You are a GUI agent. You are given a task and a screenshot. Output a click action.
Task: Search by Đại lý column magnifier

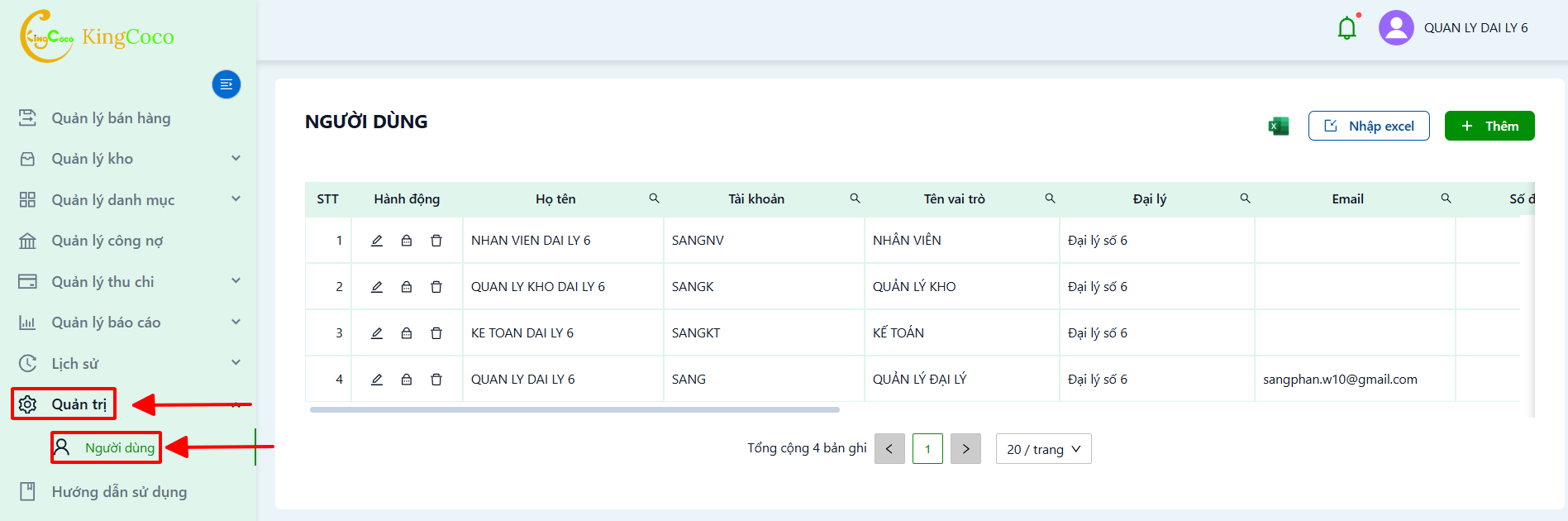click(1246, 198)
